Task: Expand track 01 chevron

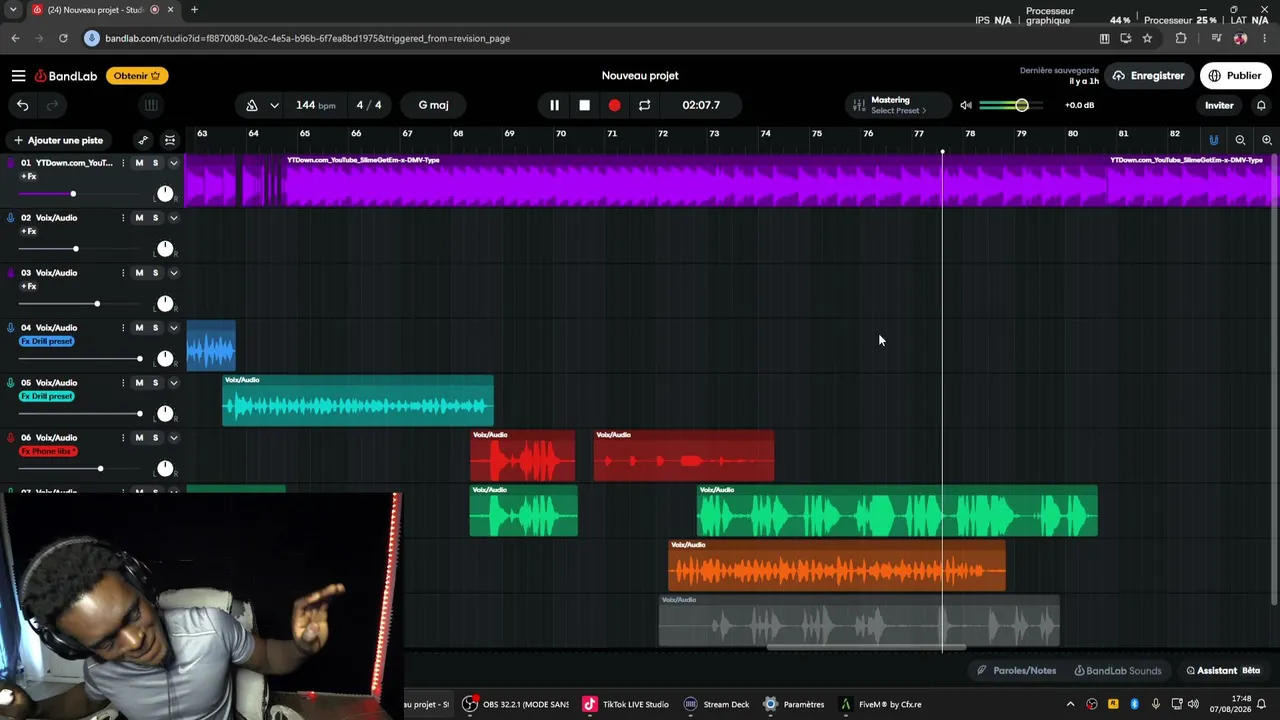Action: 173,163
